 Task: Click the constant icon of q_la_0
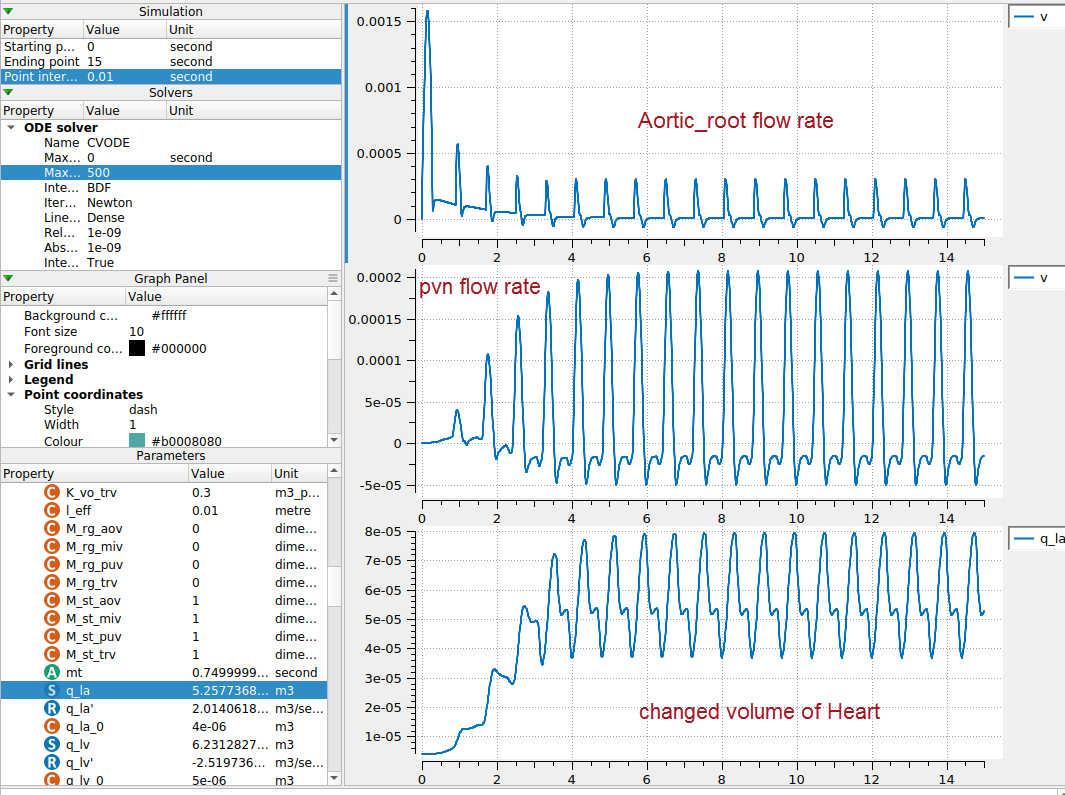tap(52, 726)
